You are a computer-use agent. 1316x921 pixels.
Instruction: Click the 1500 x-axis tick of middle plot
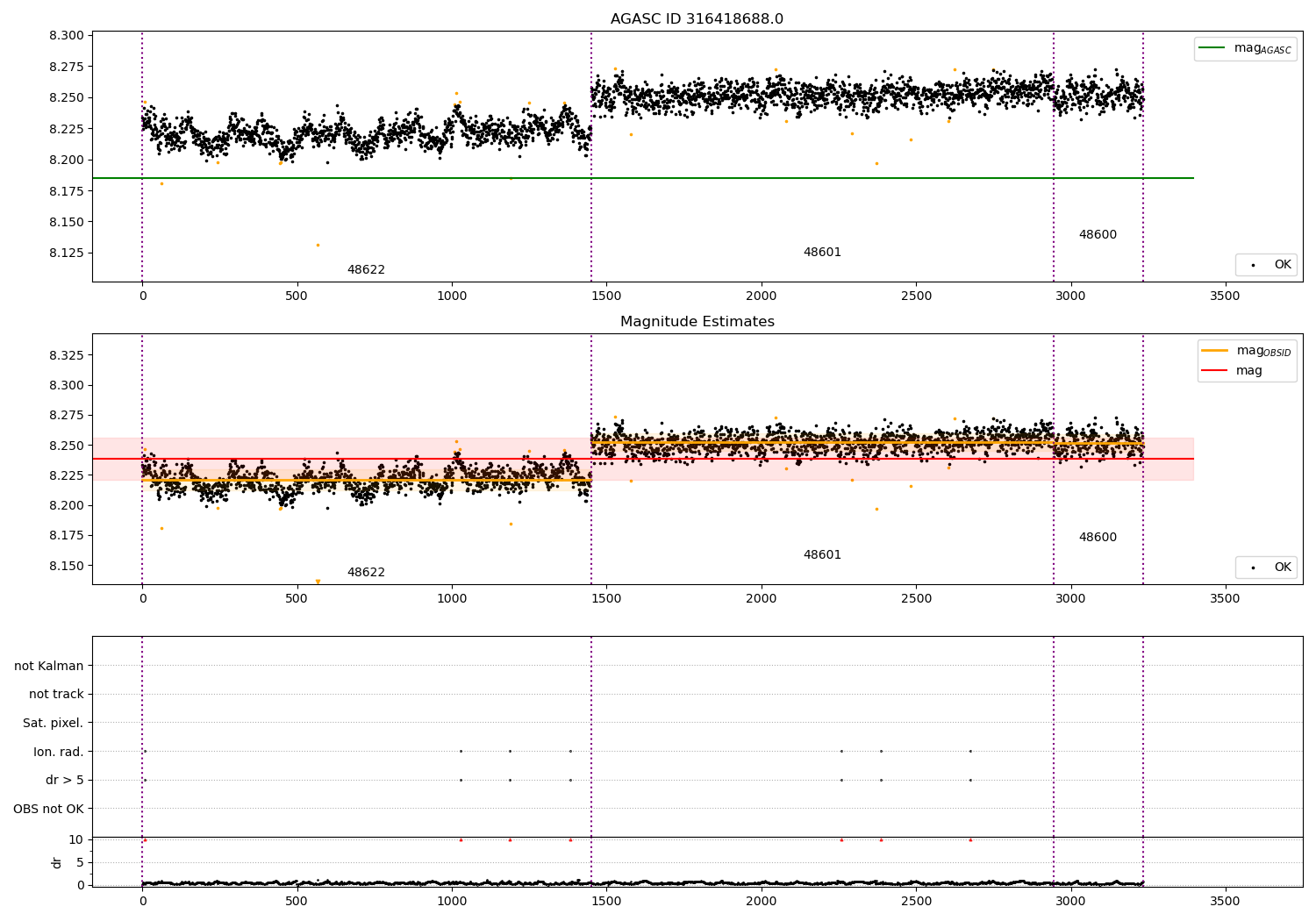click(606, 599)
